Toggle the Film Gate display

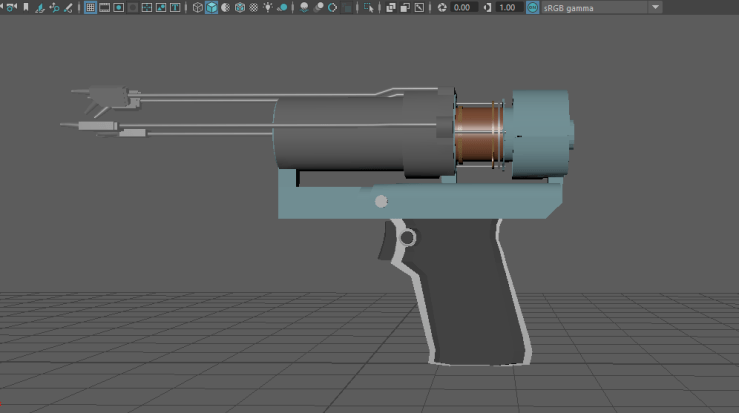coord(105,8)
